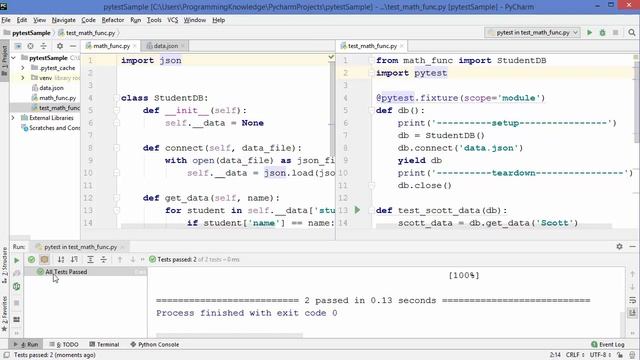Image resolution: width=640 pixels, height=360 pixels.
Task: Click the Run panel layout icon in sidebar
Action: (x=16, y=319)
